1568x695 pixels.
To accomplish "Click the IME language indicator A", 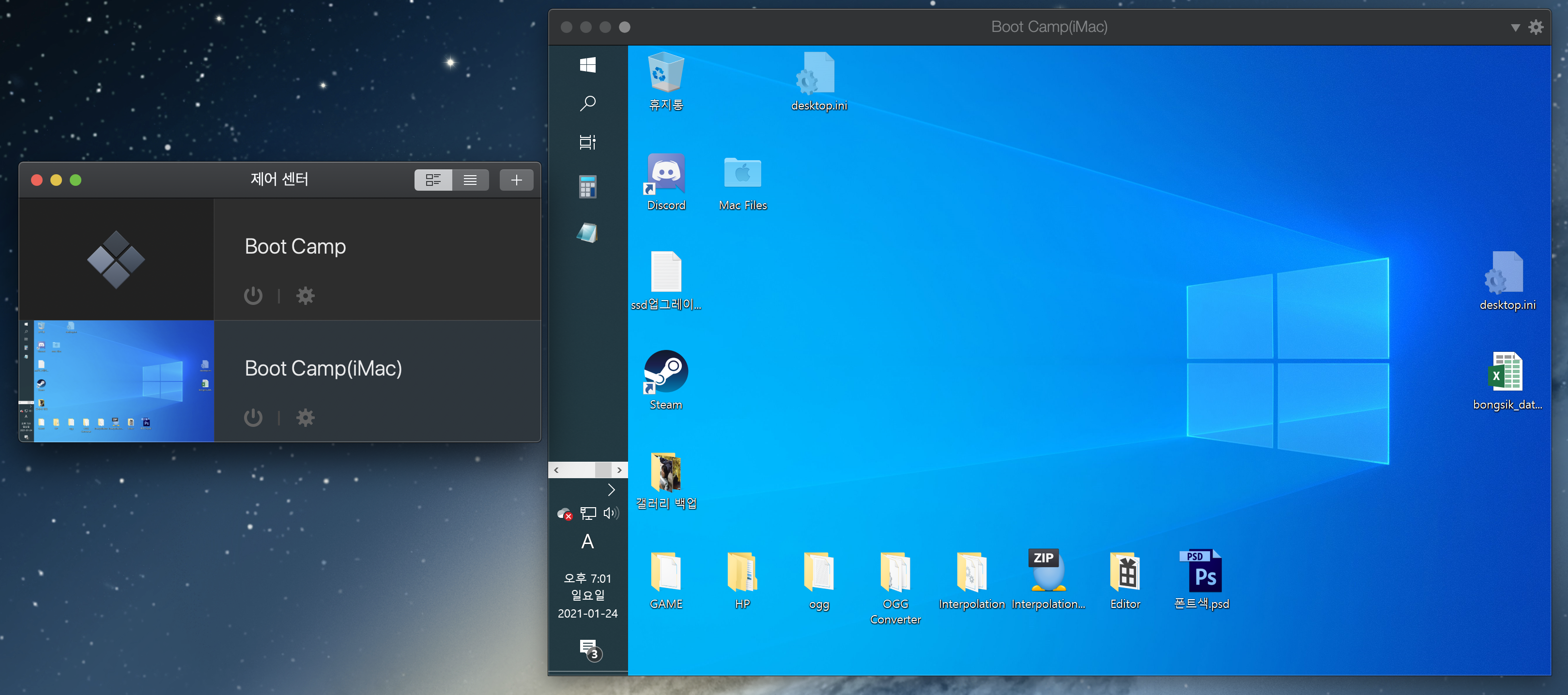I will [x=587, y=541].
